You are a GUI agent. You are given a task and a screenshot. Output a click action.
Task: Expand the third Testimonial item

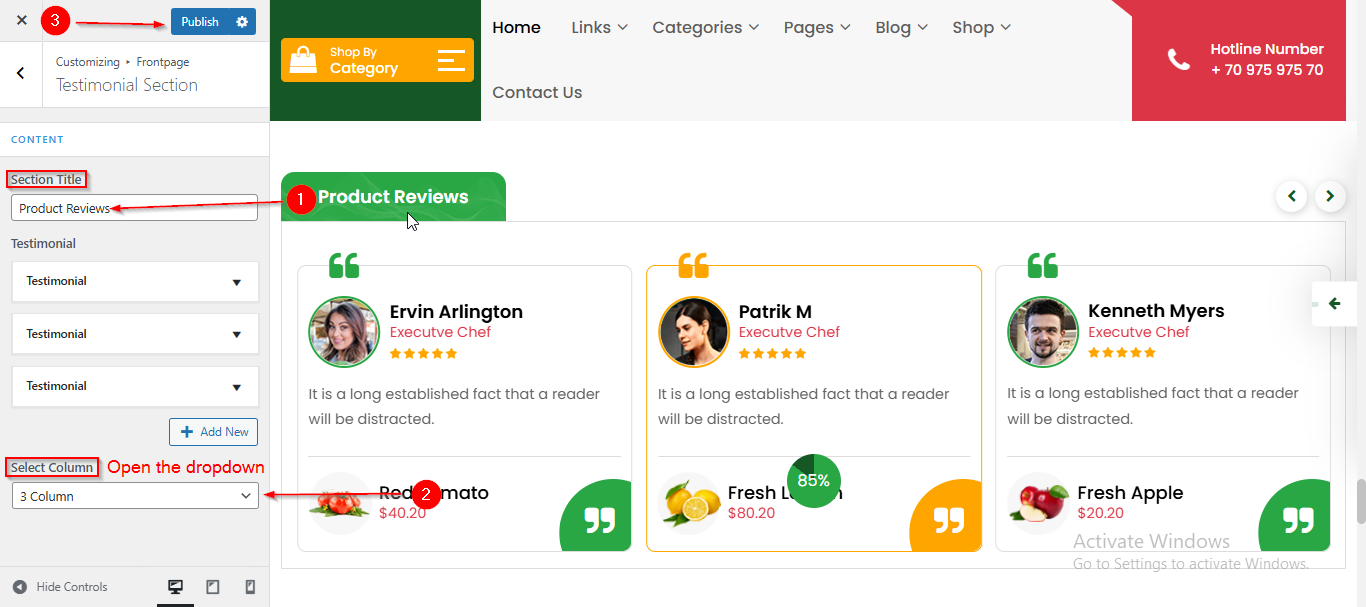pyautogui.click(x=135, y=386)
